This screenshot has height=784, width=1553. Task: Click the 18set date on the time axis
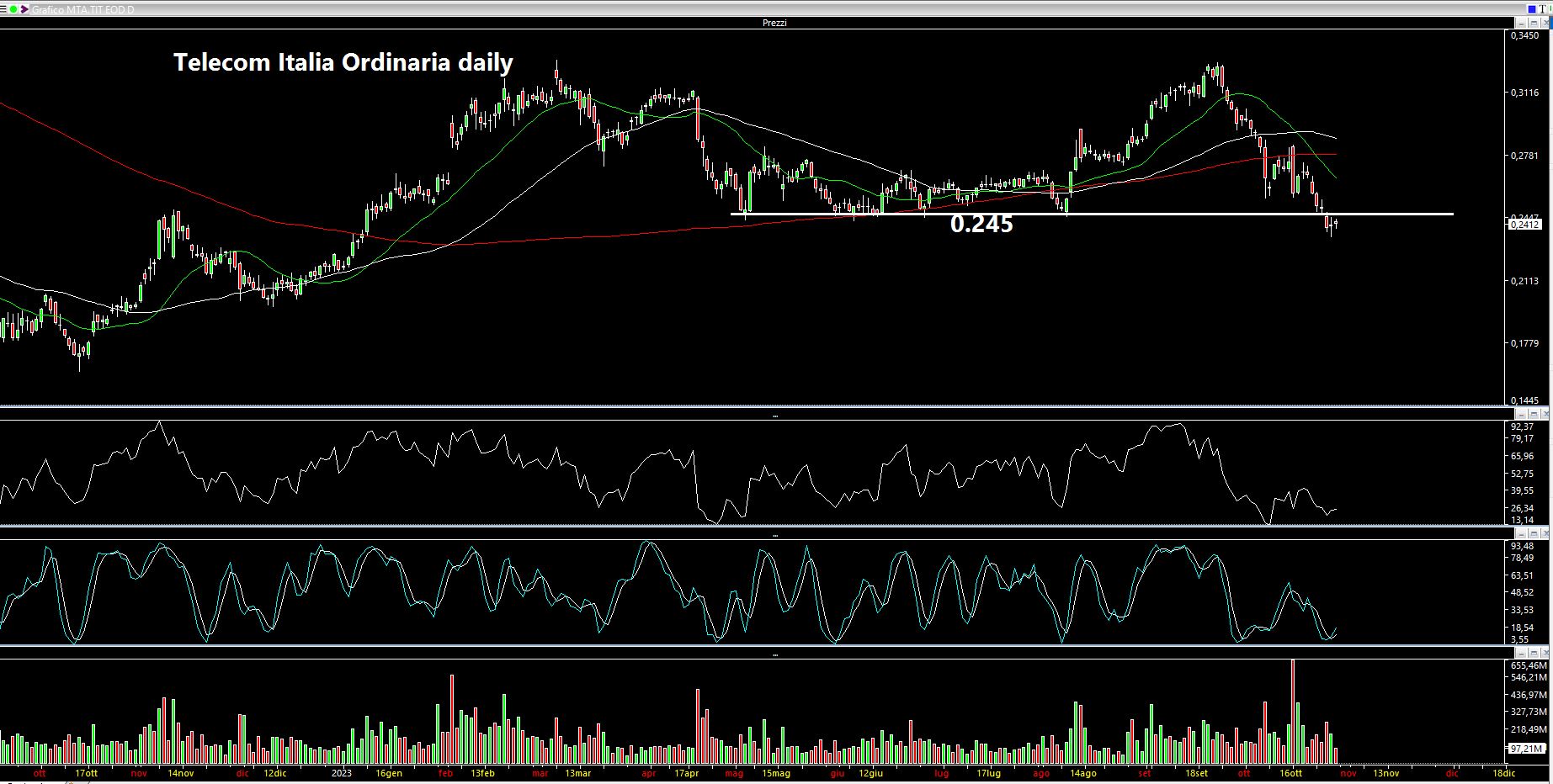pos(1196,773)
